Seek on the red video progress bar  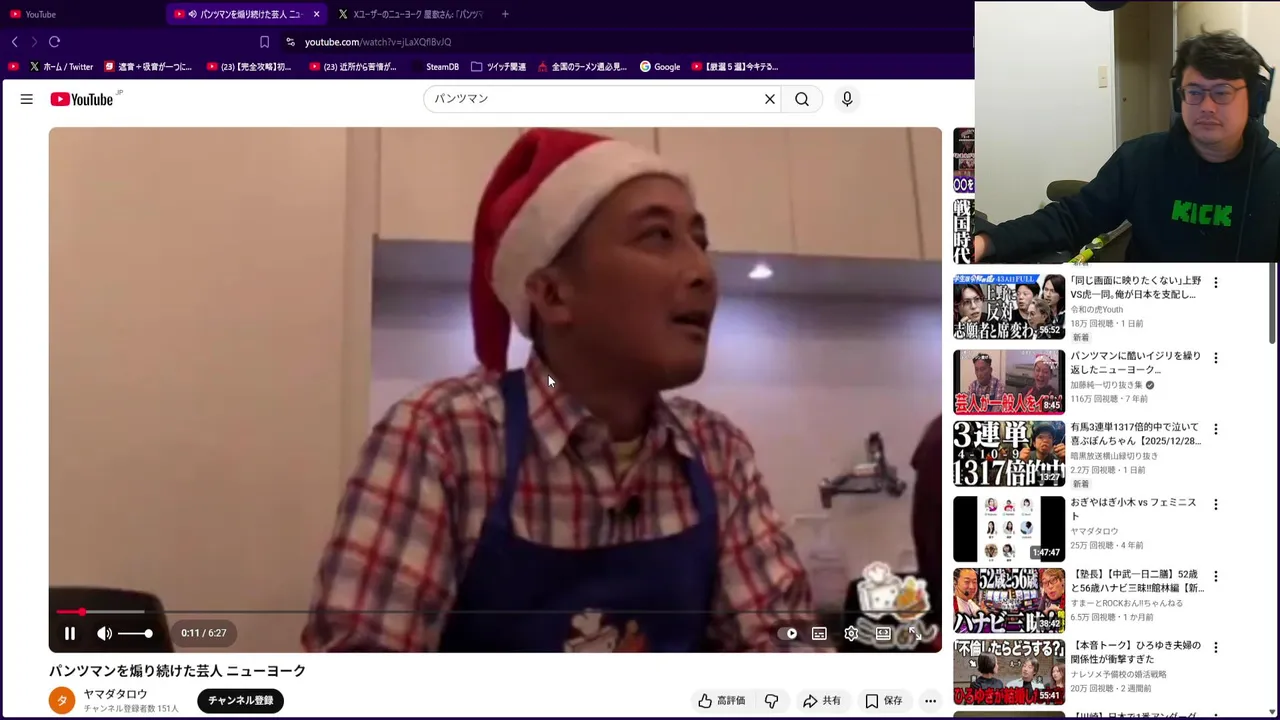495,611
